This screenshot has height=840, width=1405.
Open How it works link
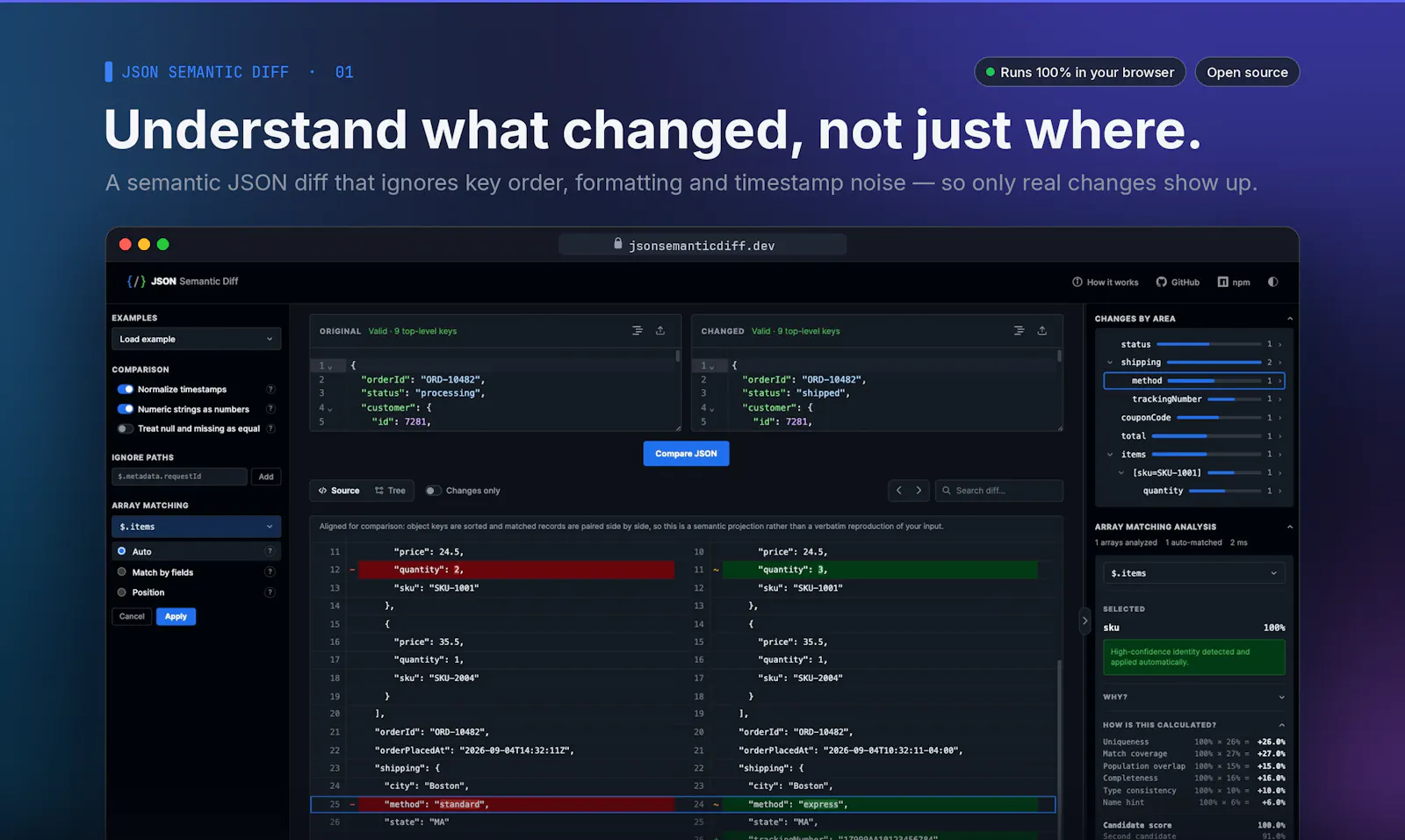pos(1106,282)
